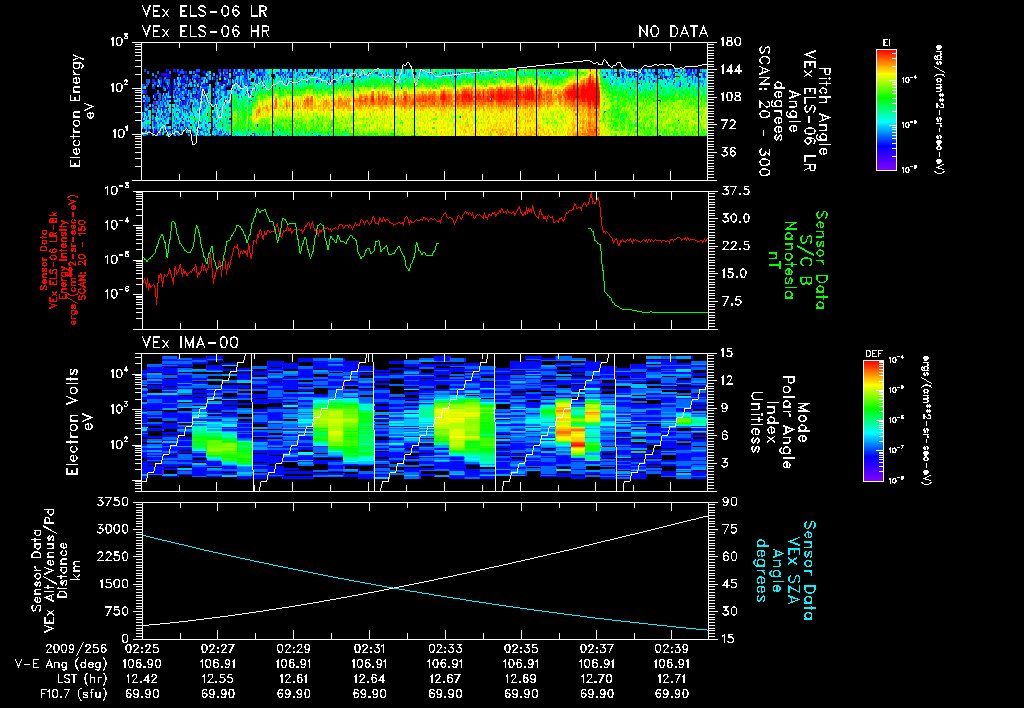Click the "NO DATA" label

673,31
